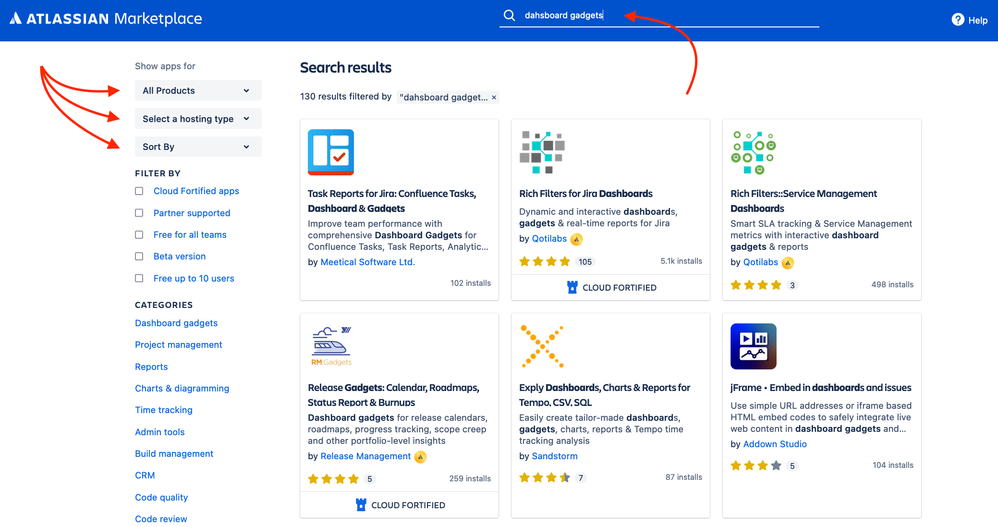998x527 pixels.
Task: Open Rich Filters Service Management icon
Action: tap(754, 152)
